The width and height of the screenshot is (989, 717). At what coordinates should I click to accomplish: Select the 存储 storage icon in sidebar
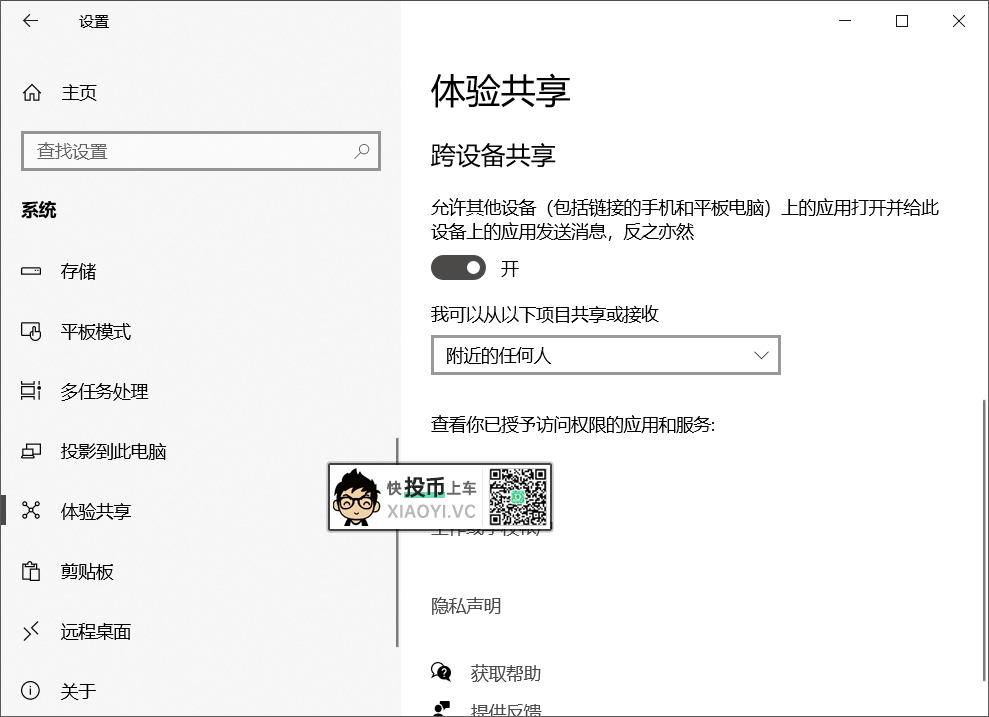(33, 271)
